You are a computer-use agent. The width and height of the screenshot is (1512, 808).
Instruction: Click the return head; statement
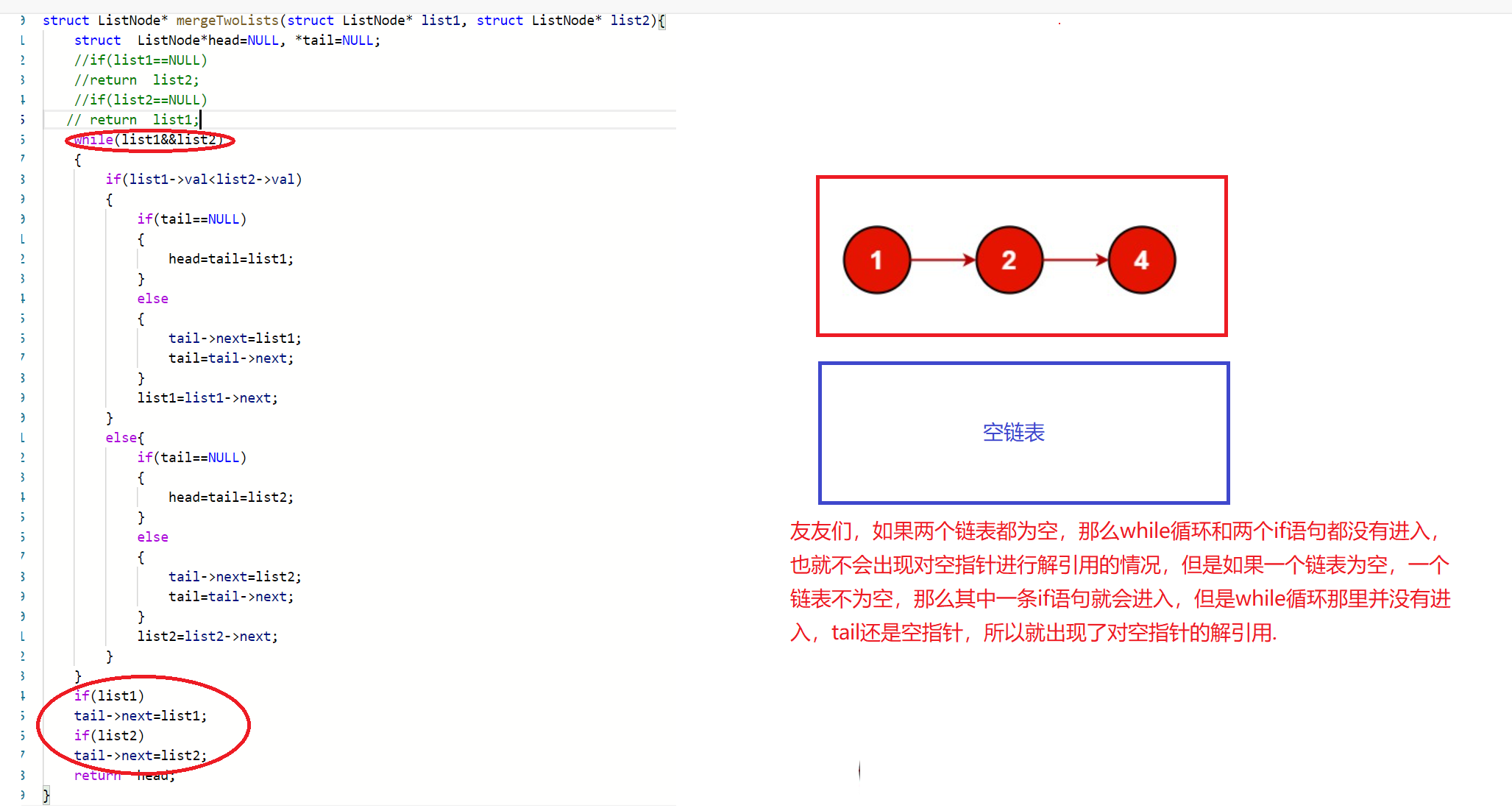coord(124,776)
